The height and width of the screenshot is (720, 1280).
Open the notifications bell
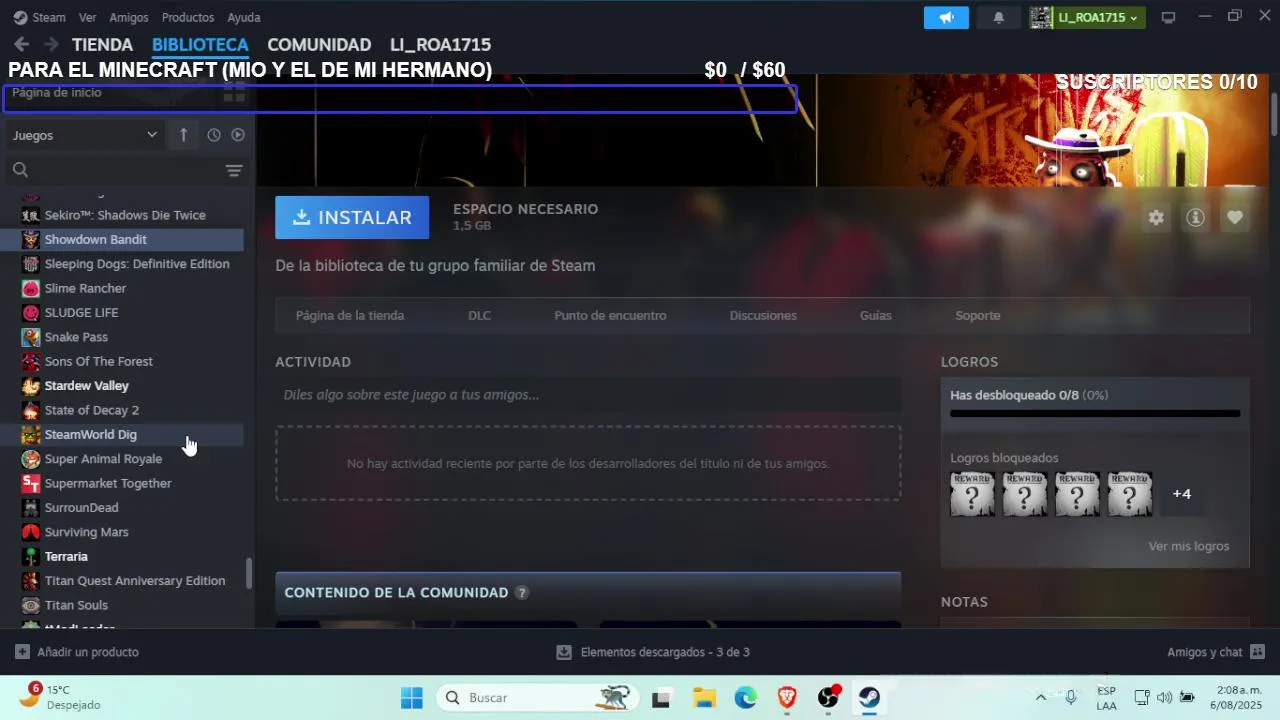click(998, 17)
